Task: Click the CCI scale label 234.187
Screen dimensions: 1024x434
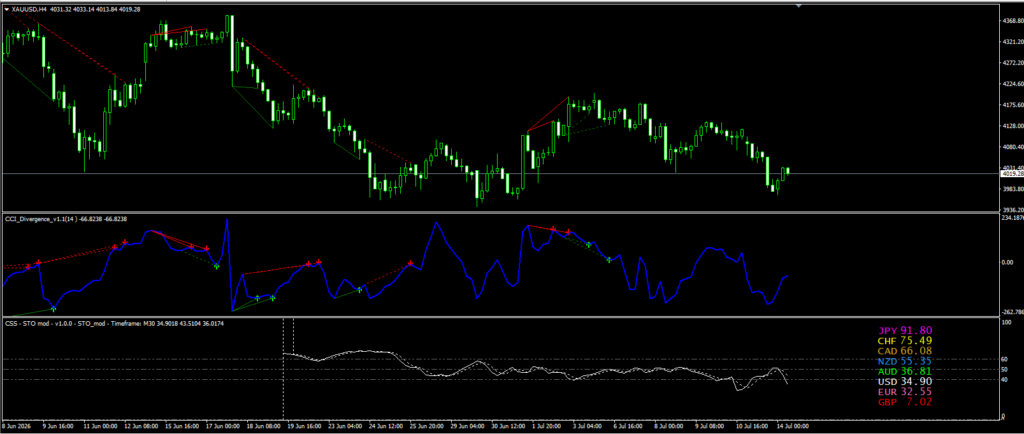Action: pos(1012,219)
